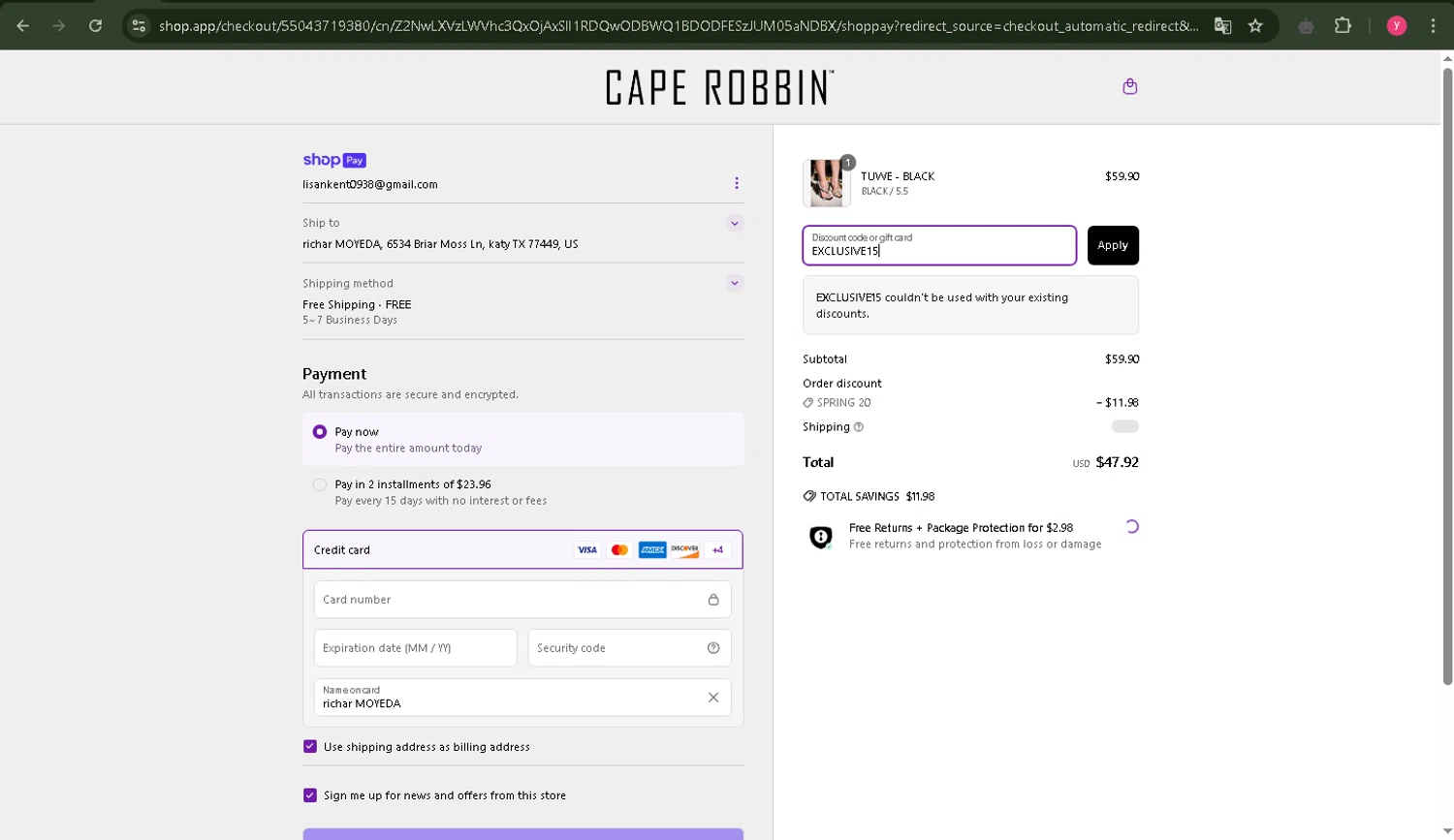Open the translate page icon
Image resolution: width=1454 pixels, height=840 pixels.
tap(1222, 26)
